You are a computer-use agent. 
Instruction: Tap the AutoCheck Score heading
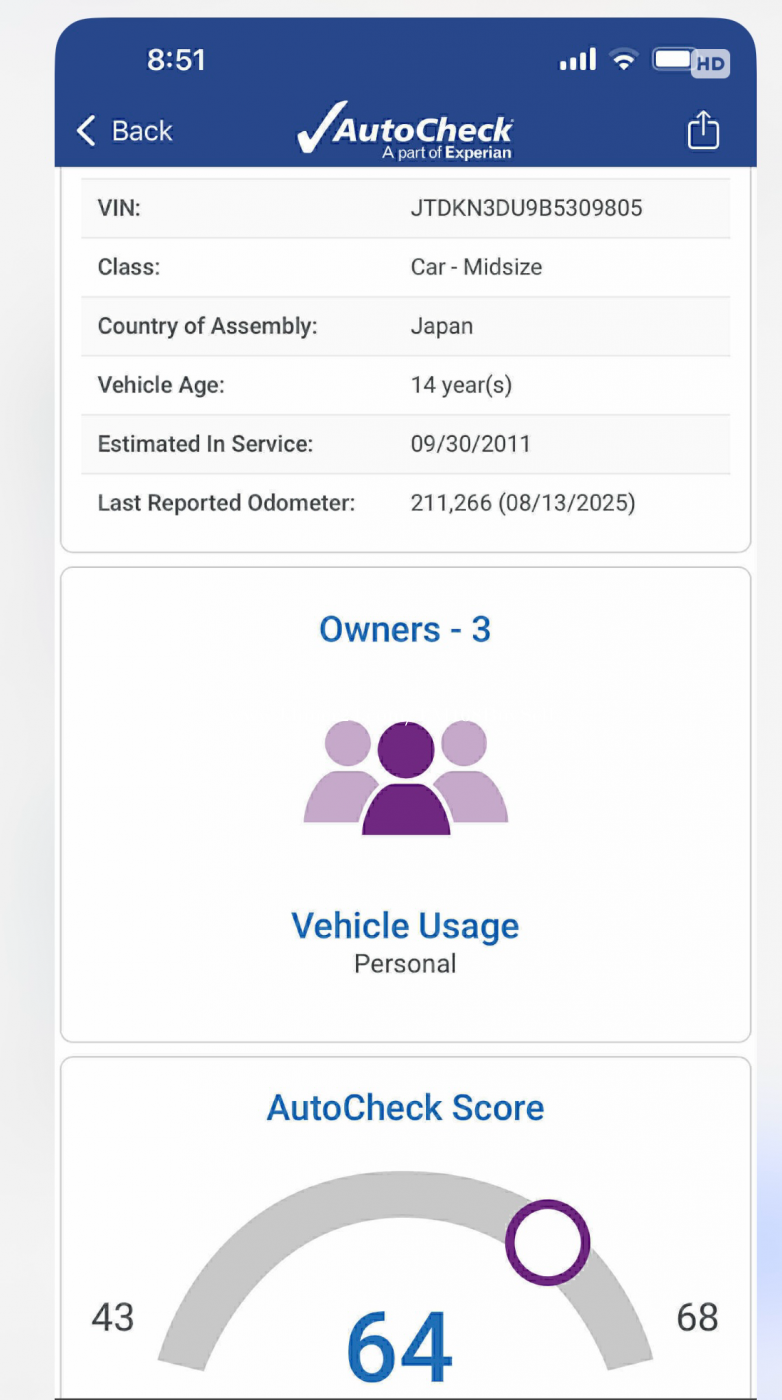pyautogui.click(x=405, y=1108)
